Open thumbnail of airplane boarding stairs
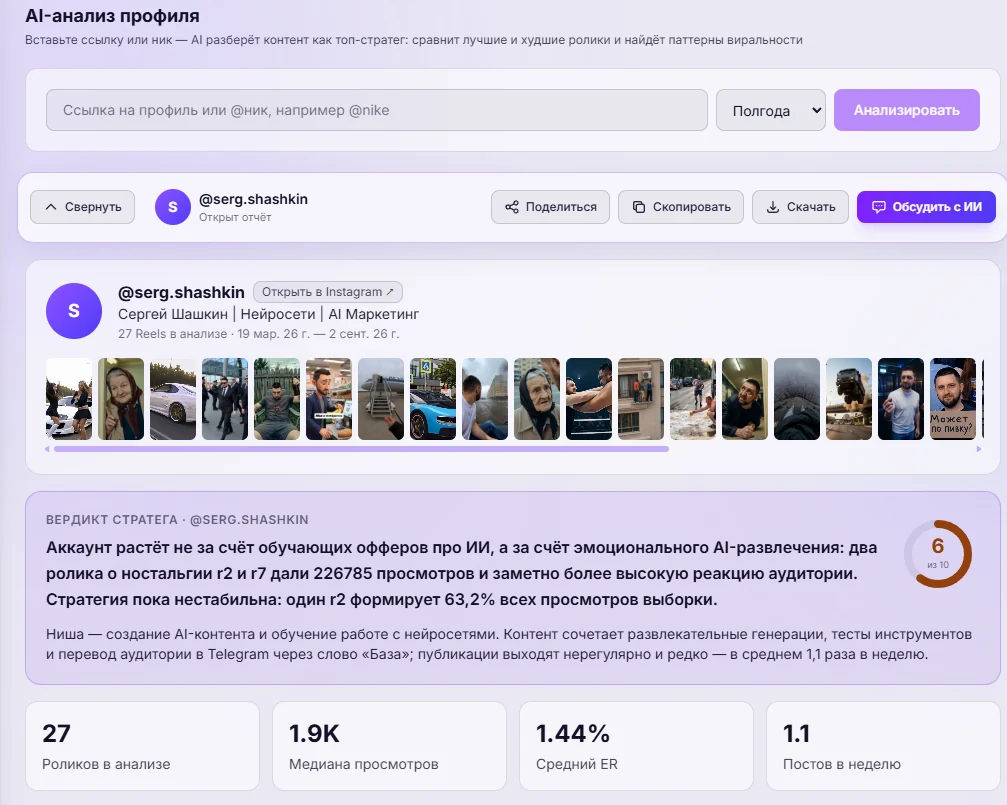This screenshot has width=1007, height=805. point(381,399)
